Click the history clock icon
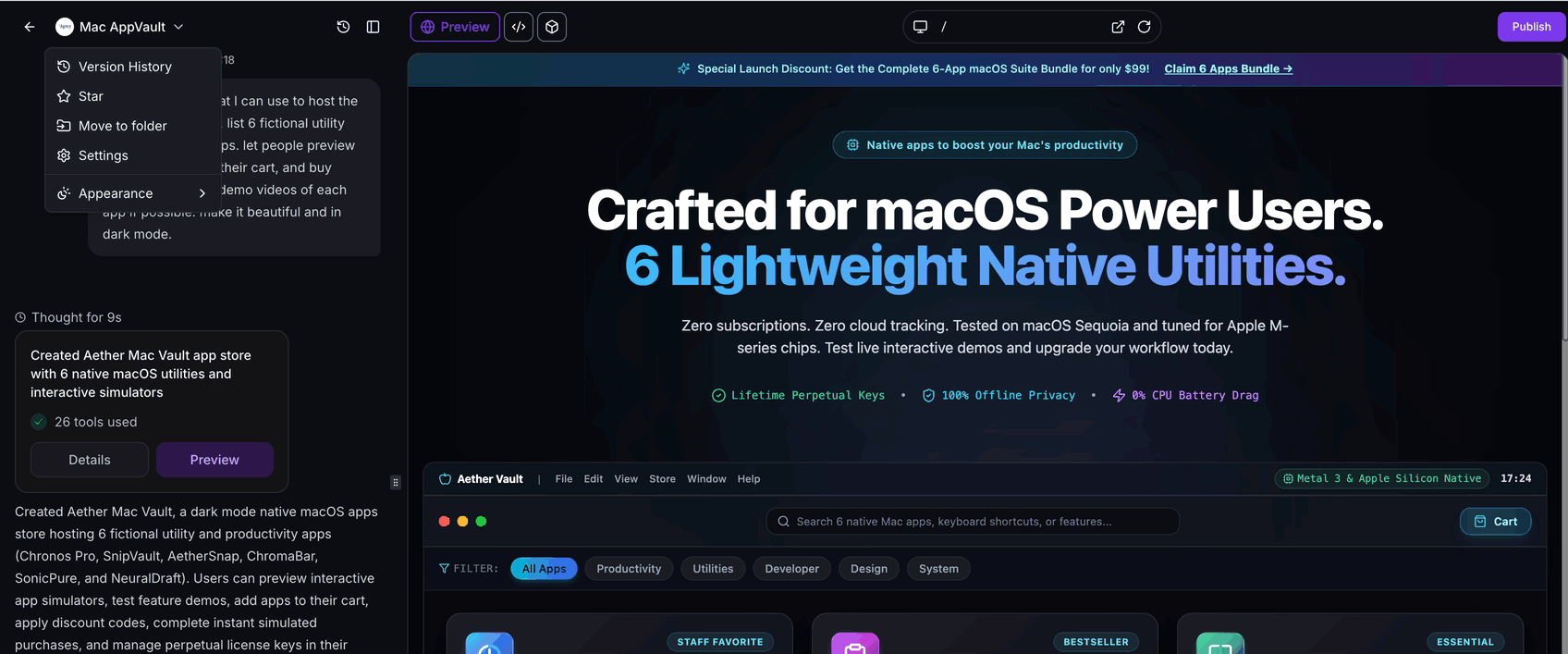 (x=343, y=27)
